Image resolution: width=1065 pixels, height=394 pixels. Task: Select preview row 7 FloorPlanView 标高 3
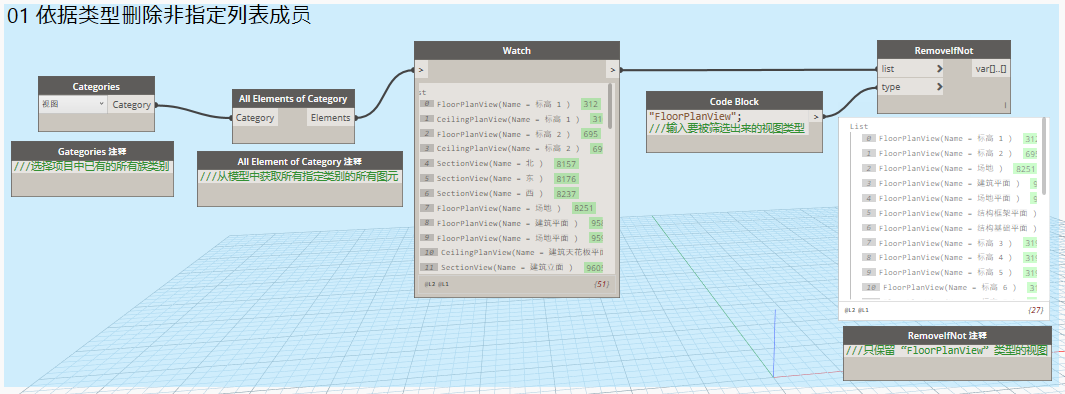[x=949, y=243]
